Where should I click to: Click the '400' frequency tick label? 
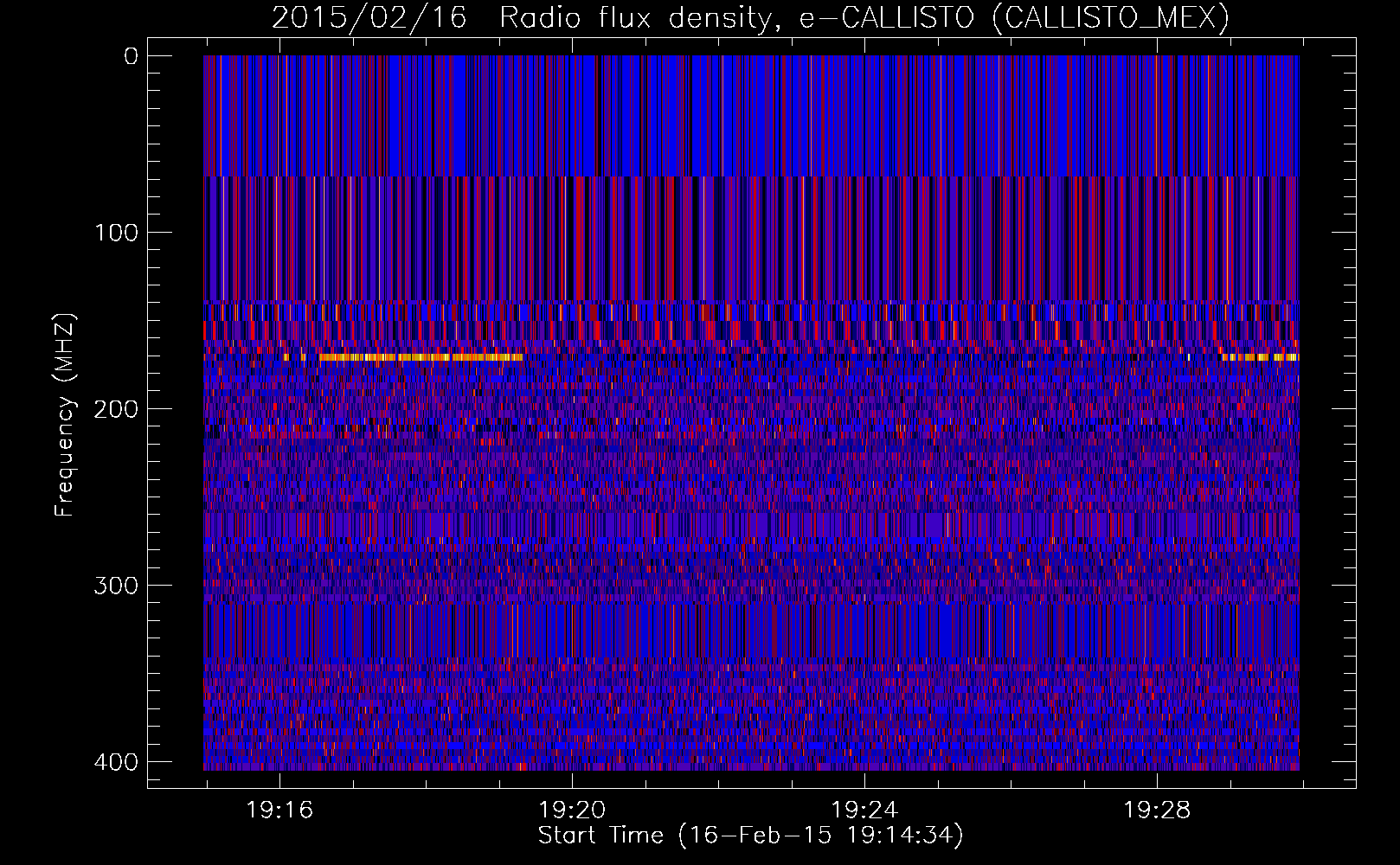click(x=116, y=762)
